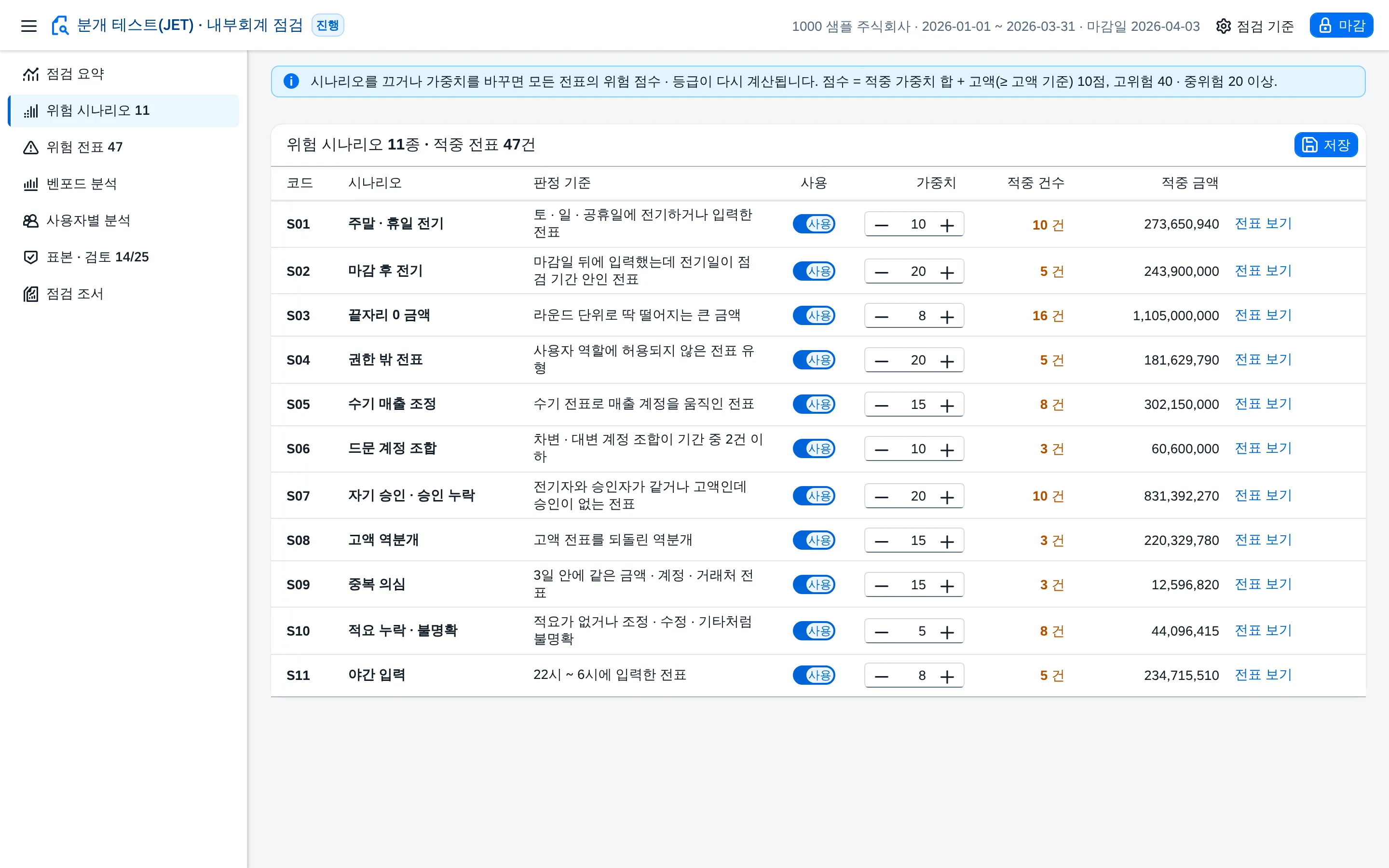Toggle the S11 야간 입력 사용 switch
This screenshot has height=868, width=1389.
(x=813, y=675)
